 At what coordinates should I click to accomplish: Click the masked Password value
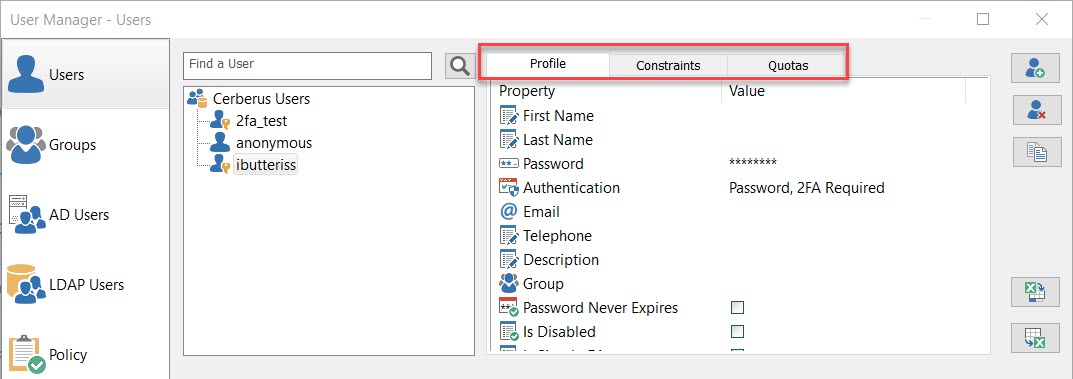753,164
